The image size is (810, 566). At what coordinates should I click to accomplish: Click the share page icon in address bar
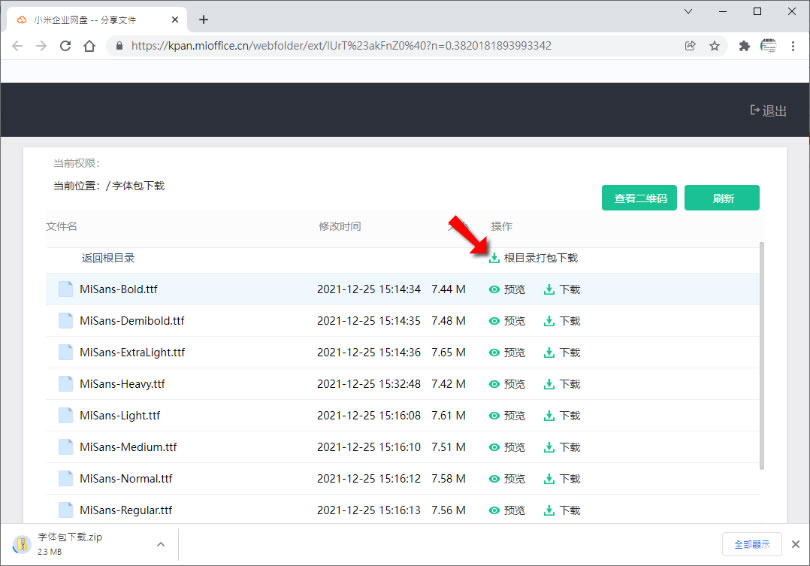690,46
